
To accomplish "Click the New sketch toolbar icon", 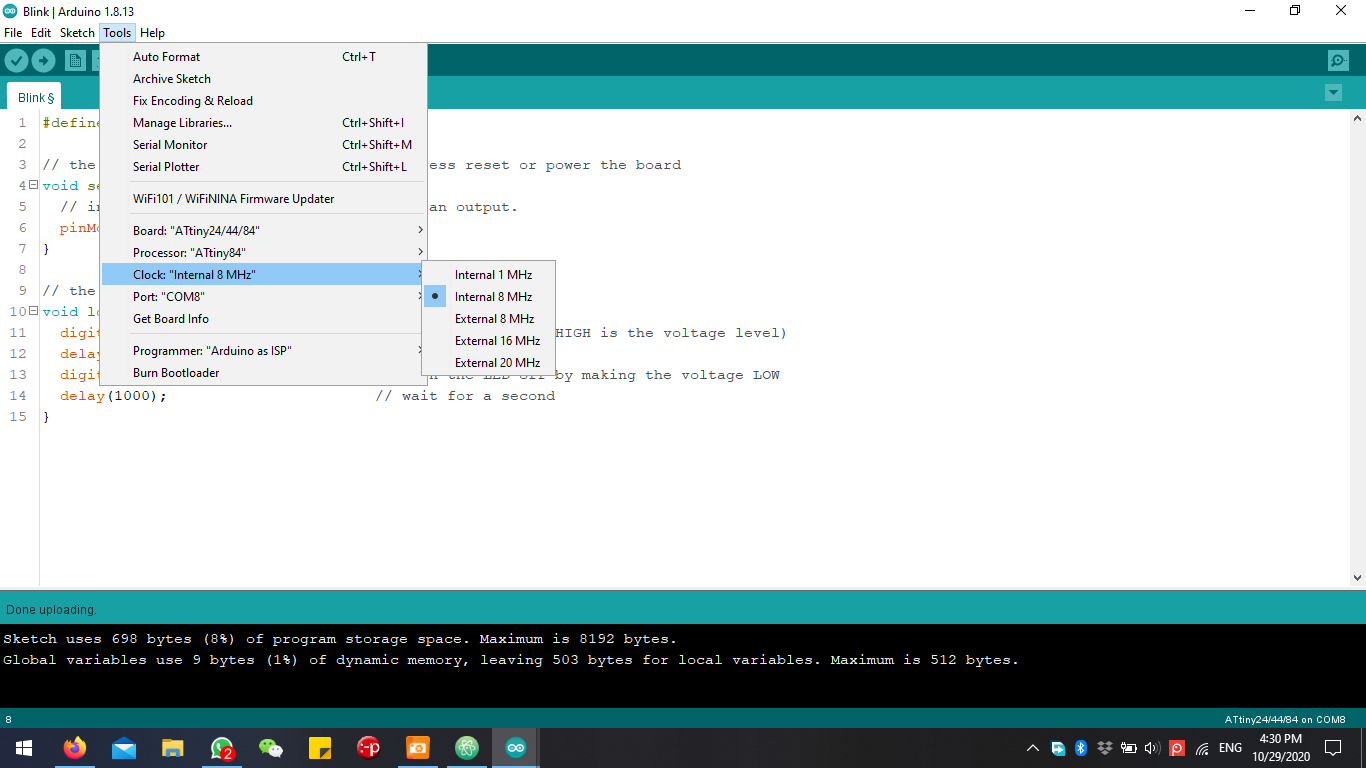I will (x=75, y=61).
